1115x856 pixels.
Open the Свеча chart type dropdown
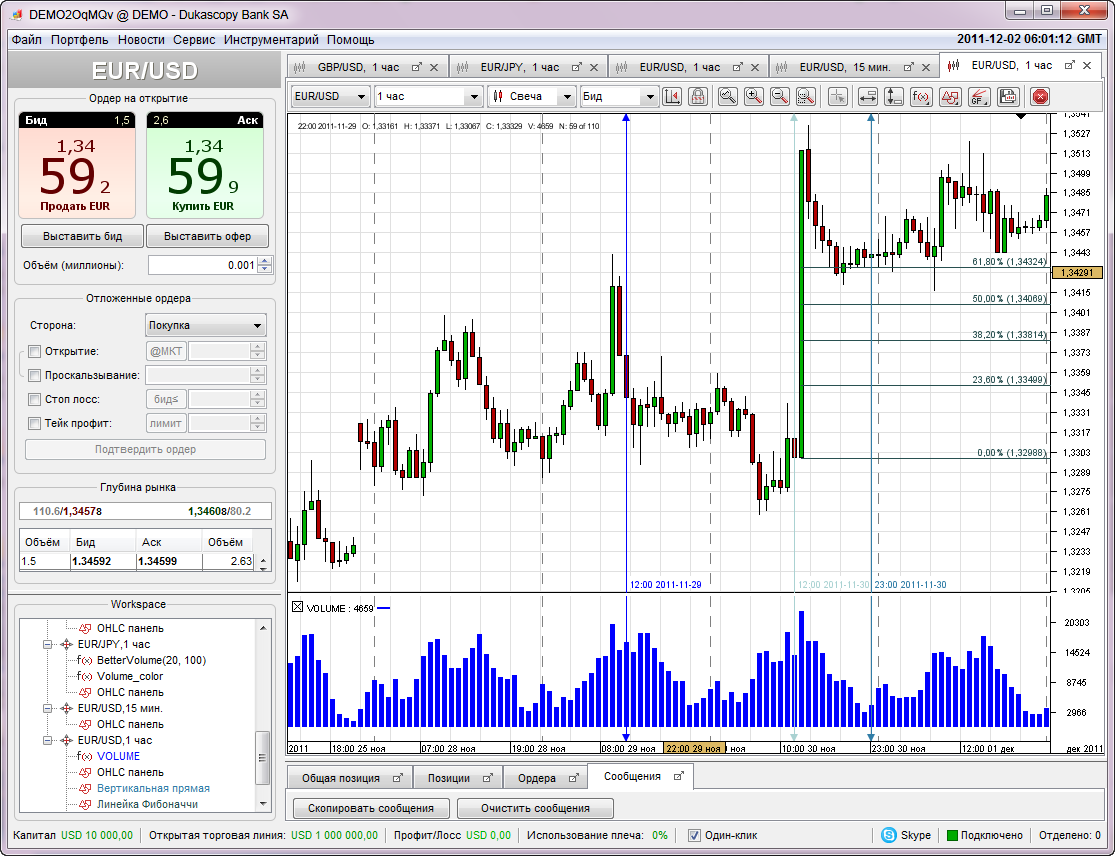[532, 97]
